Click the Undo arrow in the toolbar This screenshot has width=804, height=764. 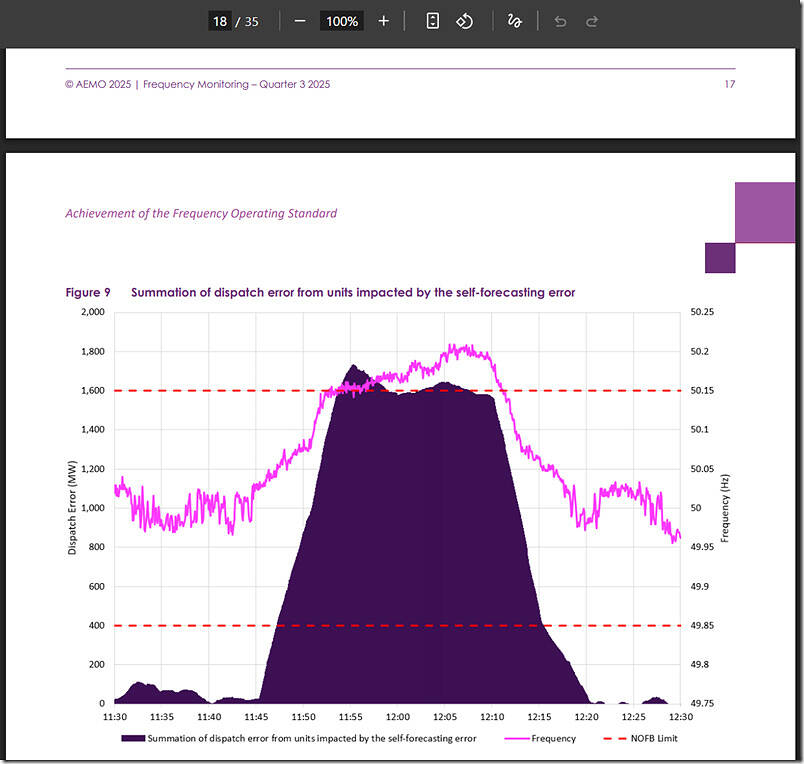559,20
